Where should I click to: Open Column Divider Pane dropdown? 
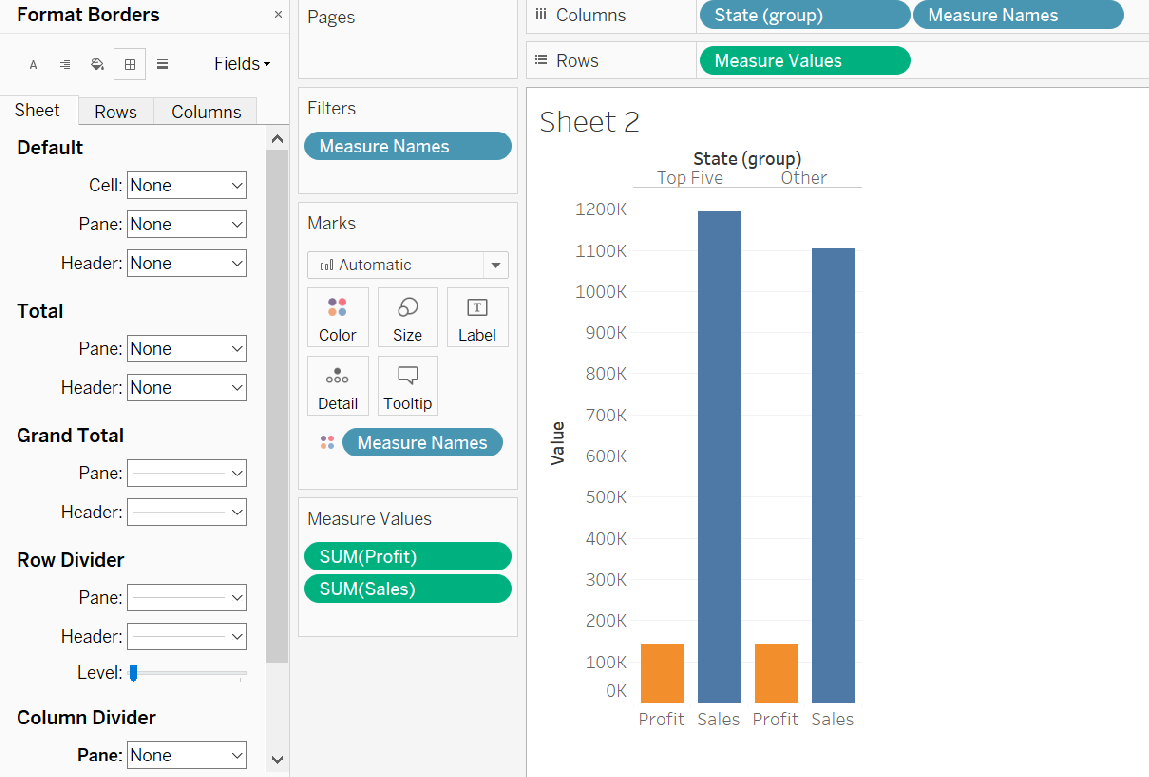click(x=187, y=755)
